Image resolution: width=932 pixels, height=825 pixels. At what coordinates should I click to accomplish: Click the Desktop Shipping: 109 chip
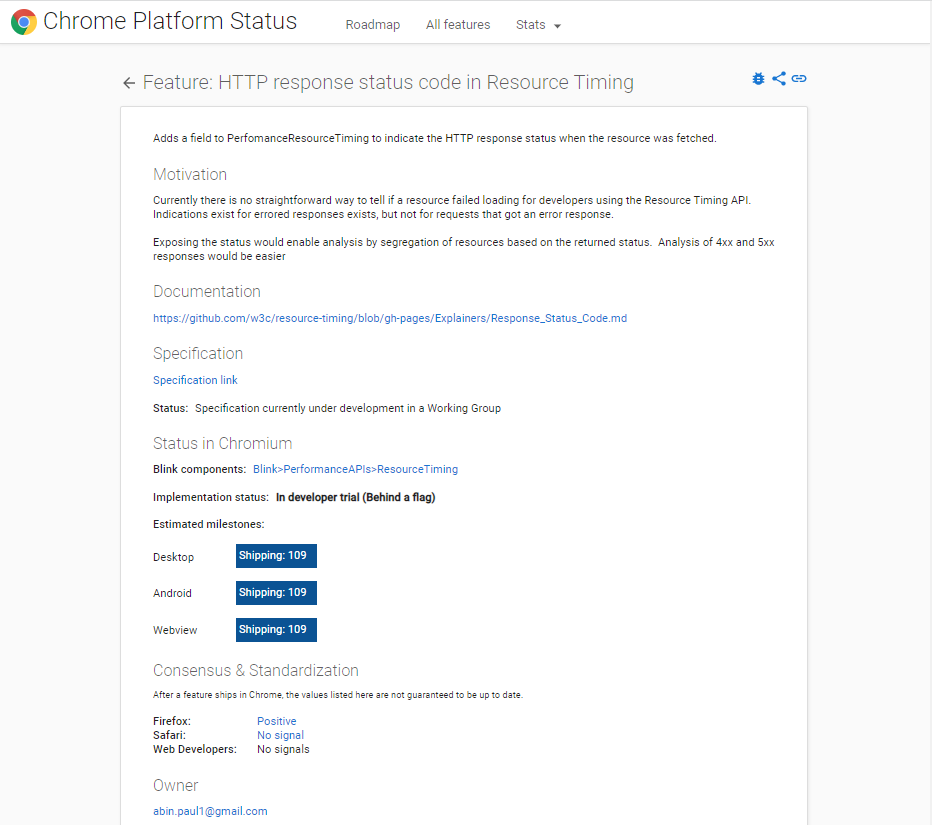coord(276,555)
